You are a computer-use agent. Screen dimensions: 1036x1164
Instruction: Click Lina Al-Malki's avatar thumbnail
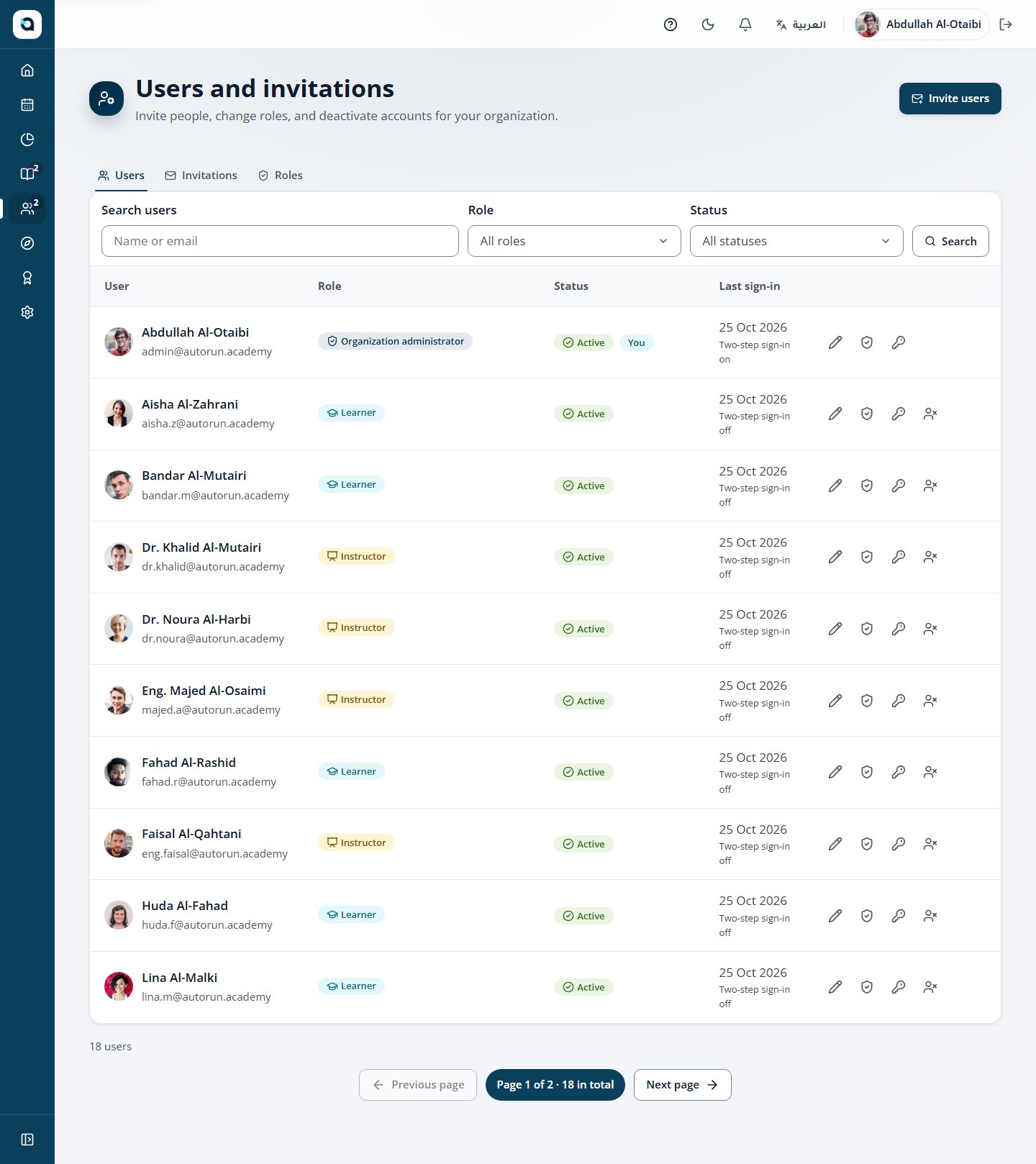pos(119,987)
